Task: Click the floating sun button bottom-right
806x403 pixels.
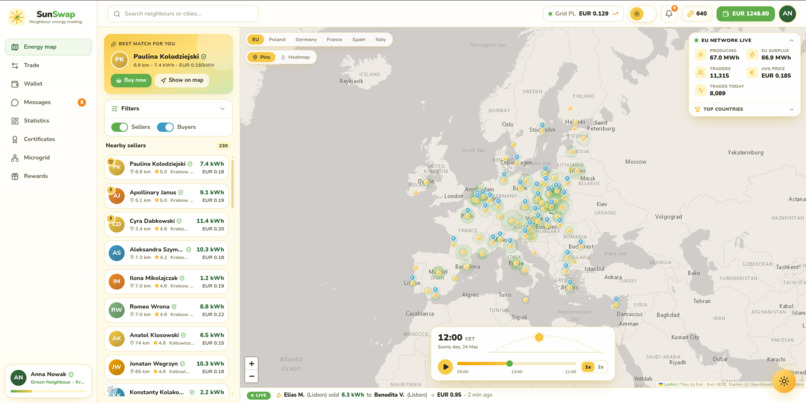Action: pos(784,381)
